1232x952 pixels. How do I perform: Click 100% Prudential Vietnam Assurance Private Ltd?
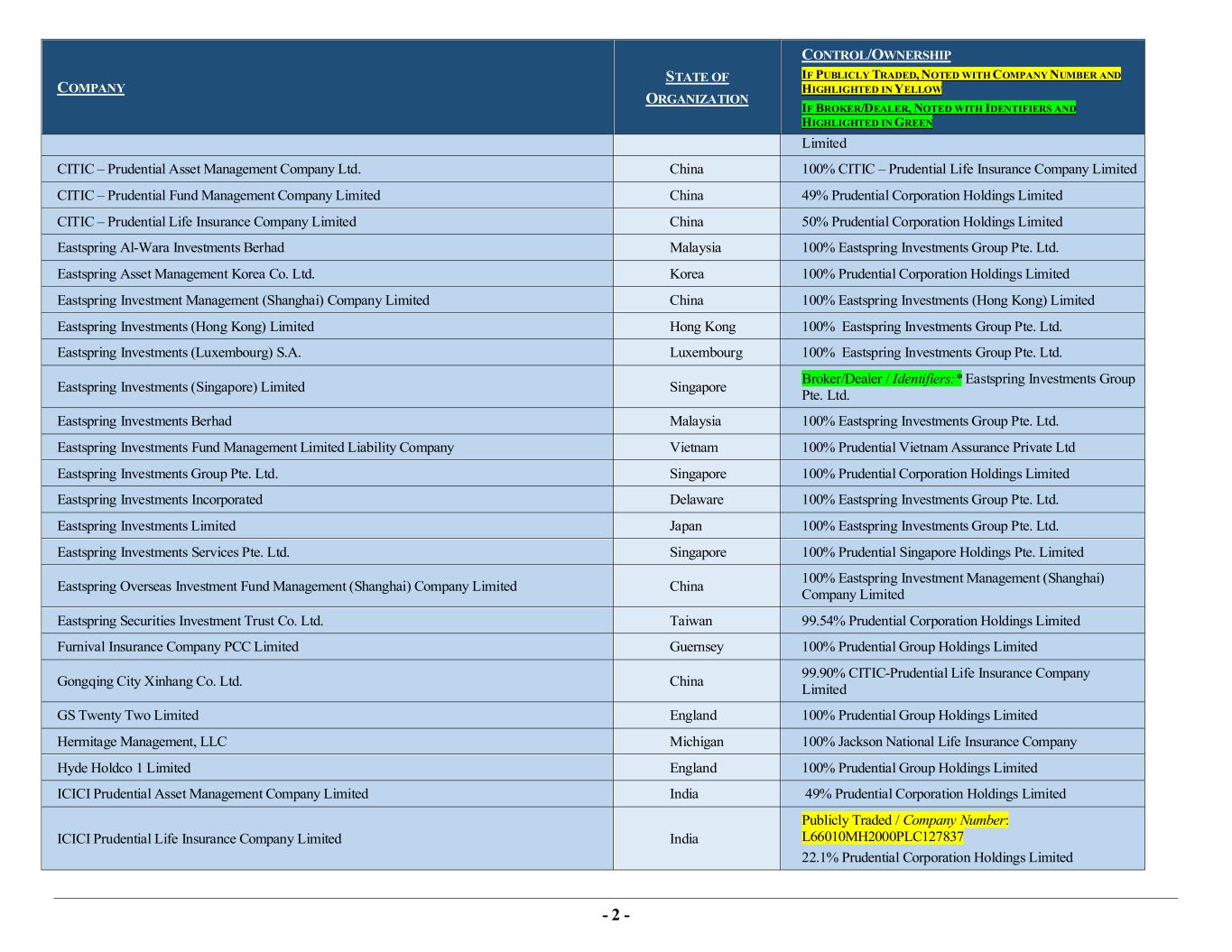tap(939, 447)
